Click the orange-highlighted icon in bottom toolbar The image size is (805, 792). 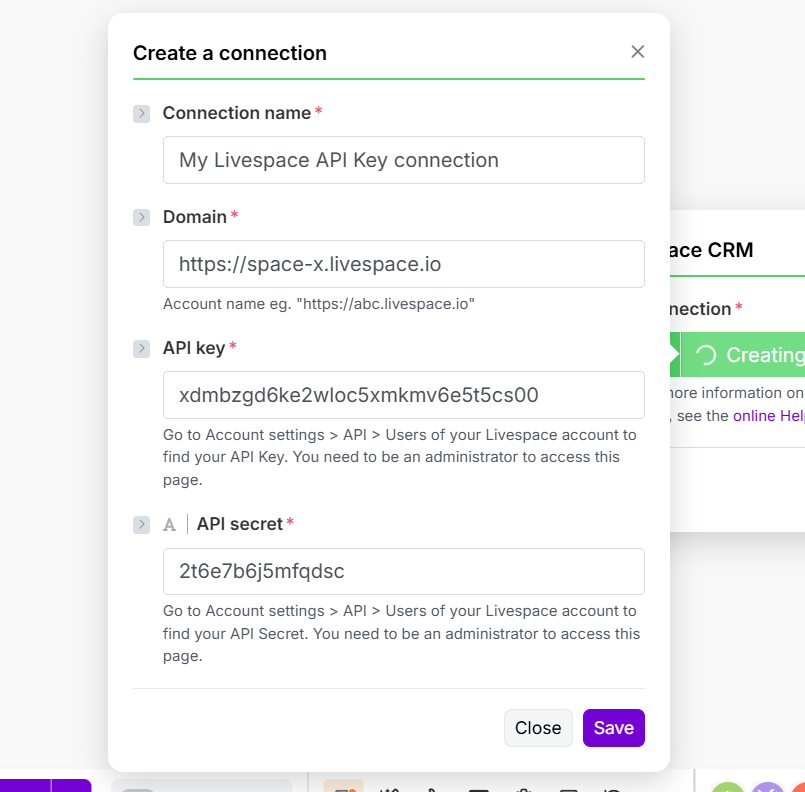[x=343, y=786]
